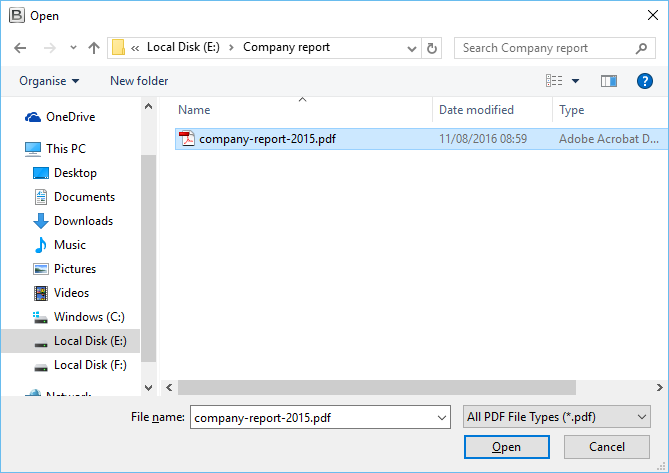Viewport: 669px width, 473px height.
Task: Click the Back navigation arrow
Action: (x=20, y=47)
